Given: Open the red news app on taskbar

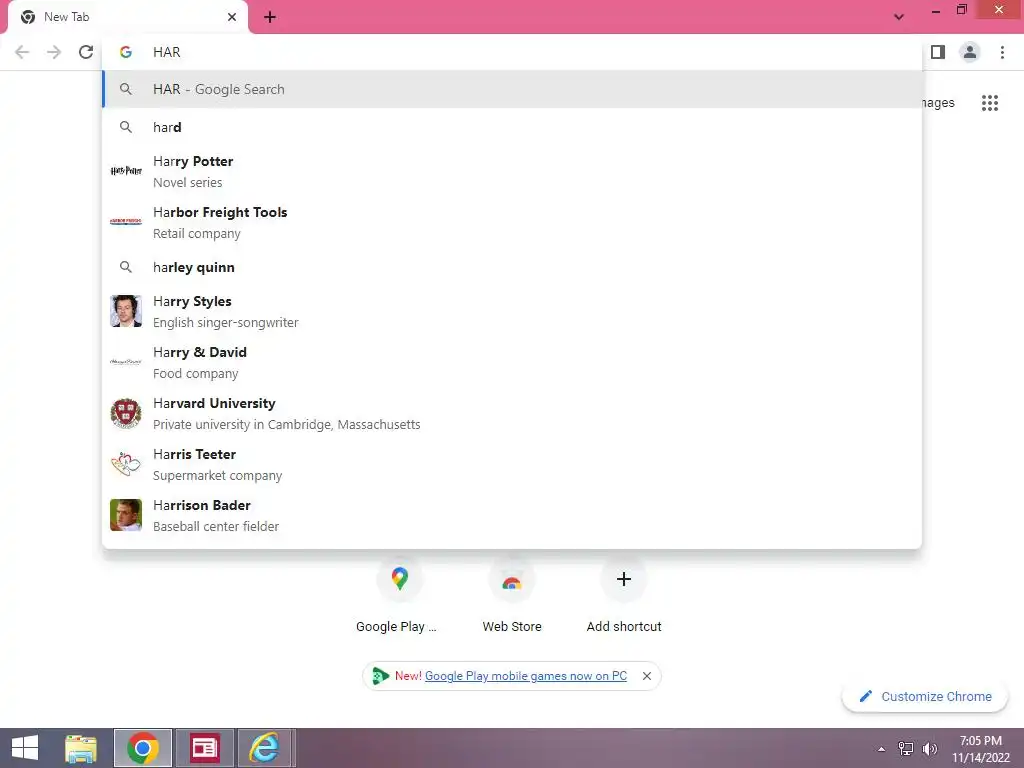Looking at the screenshot, I should pos(204,748).
